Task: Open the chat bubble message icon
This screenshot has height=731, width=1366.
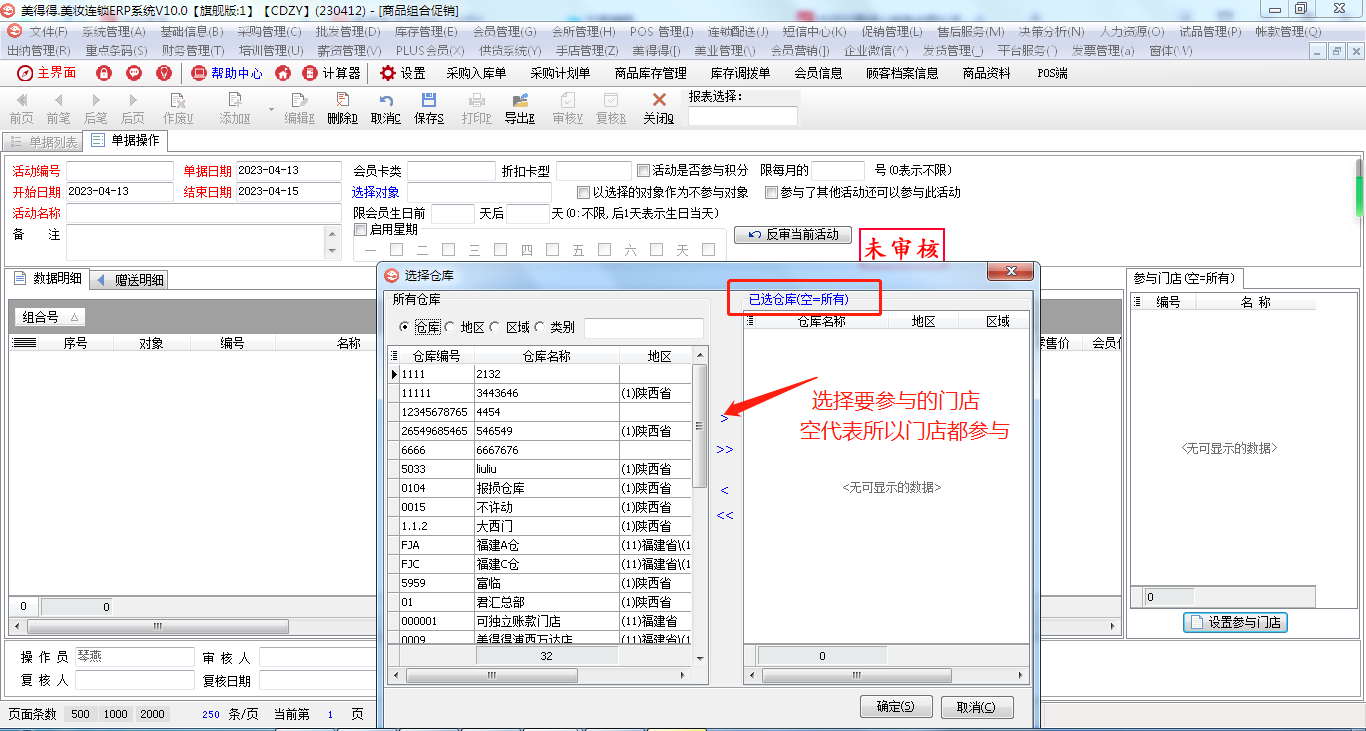Action: pyautogui.click(x=134, y=73)
